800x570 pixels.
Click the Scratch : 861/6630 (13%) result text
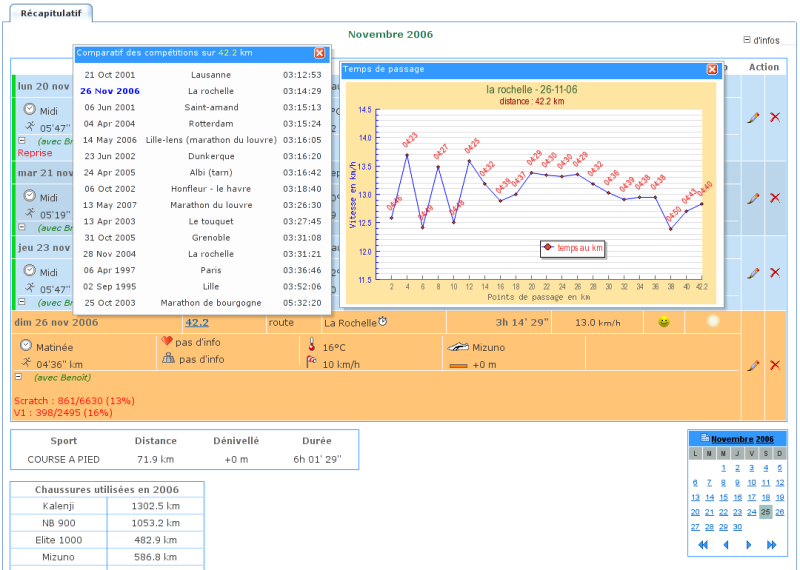click(x=74, y=401)
